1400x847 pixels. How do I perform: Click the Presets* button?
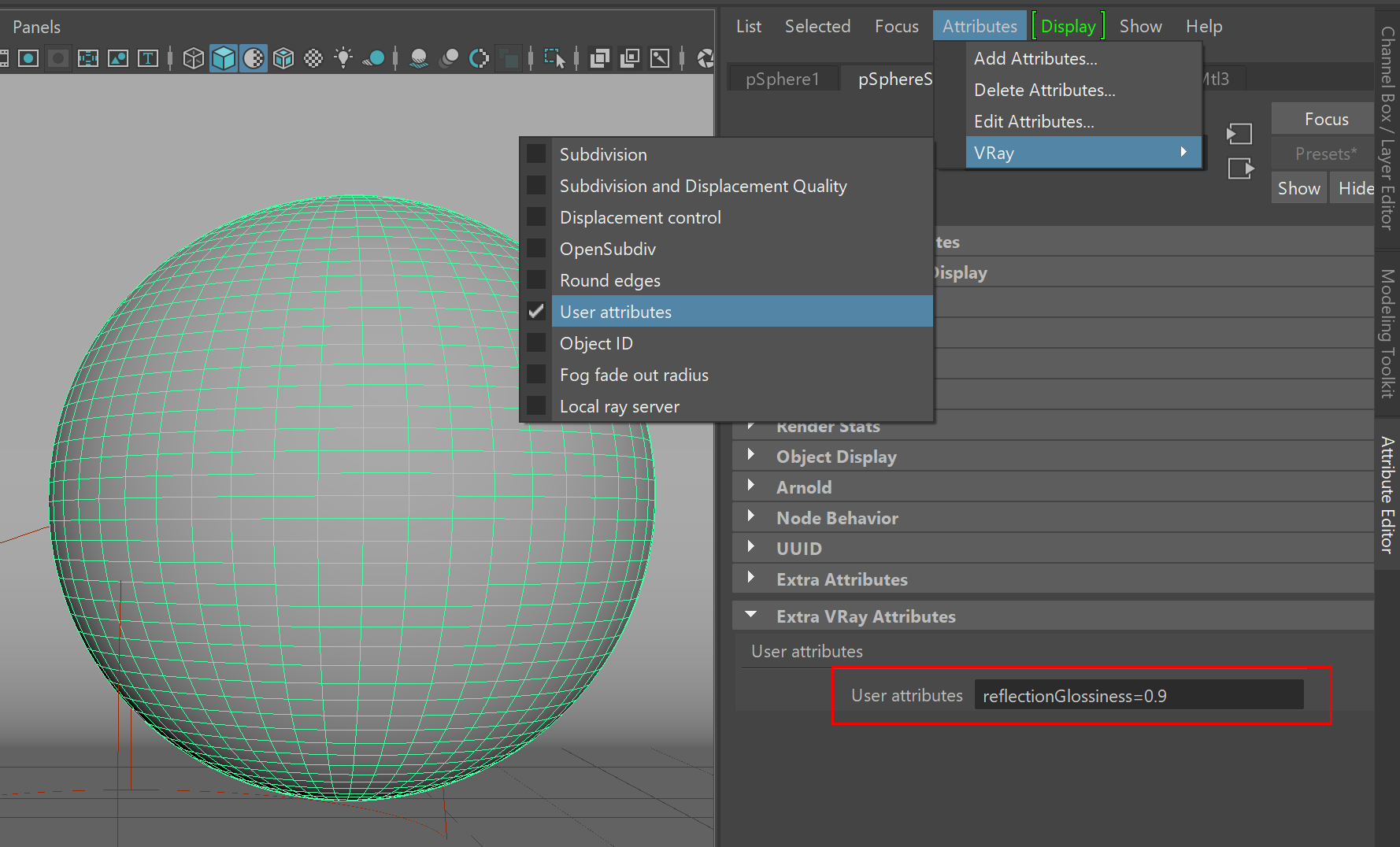pos(1326,153)
